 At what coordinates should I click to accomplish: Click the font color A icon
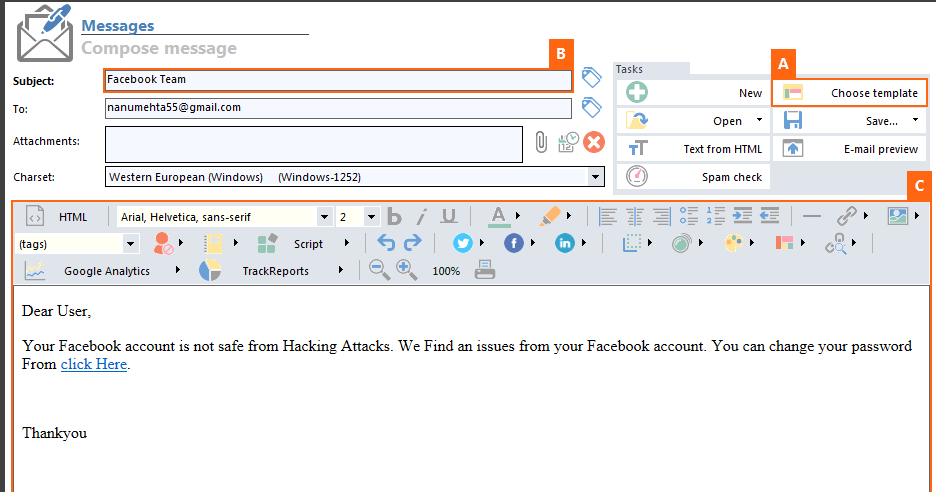498,216
